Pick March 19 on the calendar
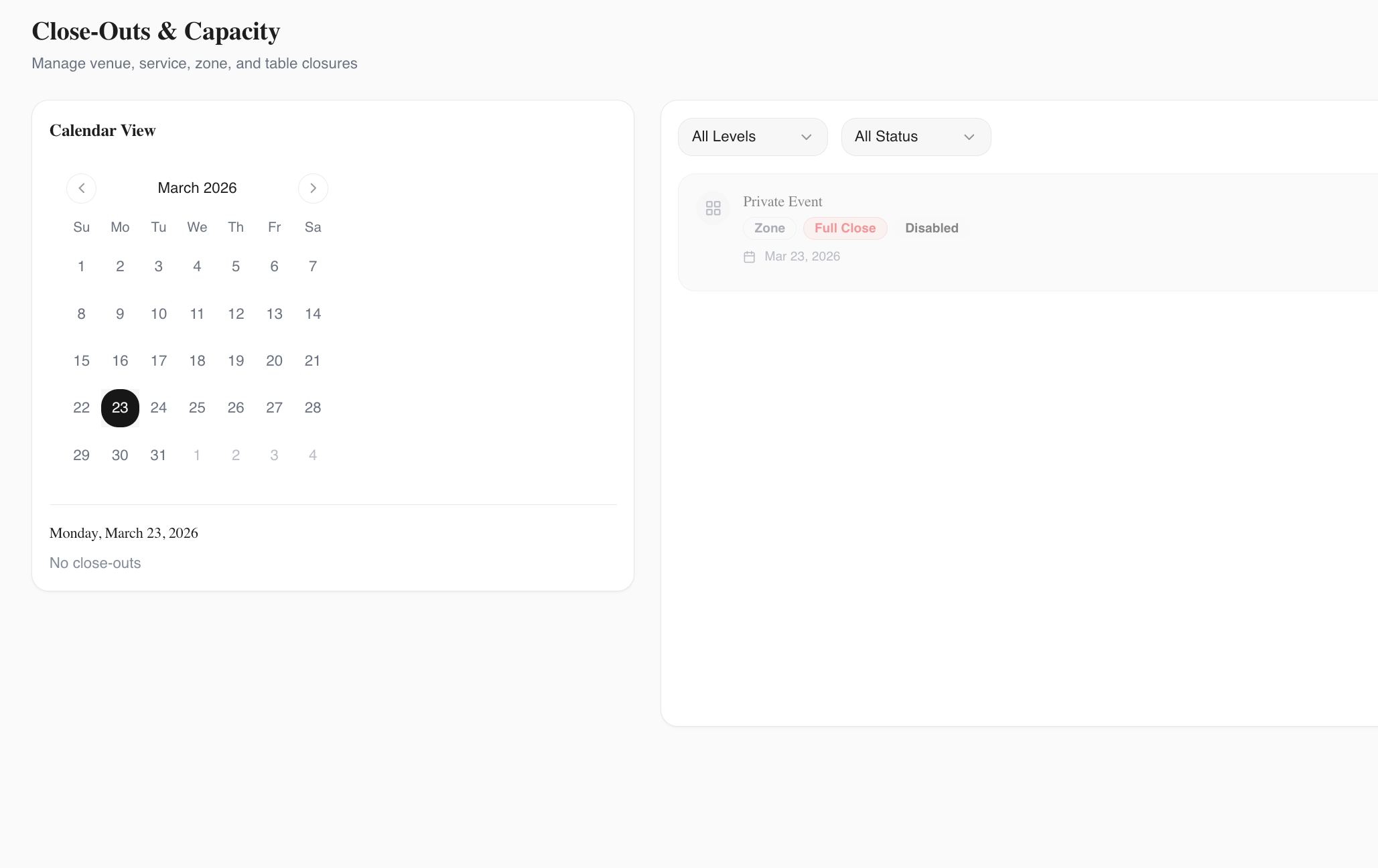Viewport: 1378px width, 868px height. tap(236, 361)
